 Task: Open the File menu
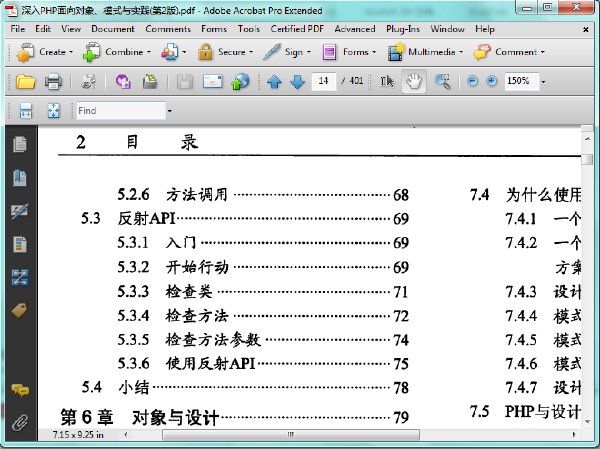(x=18, y=29)
